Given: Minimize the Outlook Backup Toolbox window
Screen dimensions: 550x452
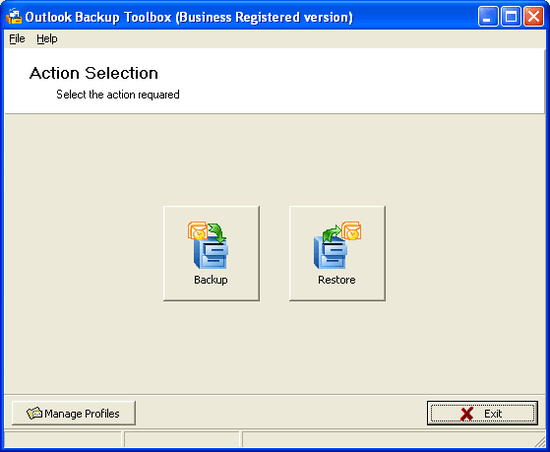Looking at the screenshot, I should pyautogui.click(x=488, y=16).
